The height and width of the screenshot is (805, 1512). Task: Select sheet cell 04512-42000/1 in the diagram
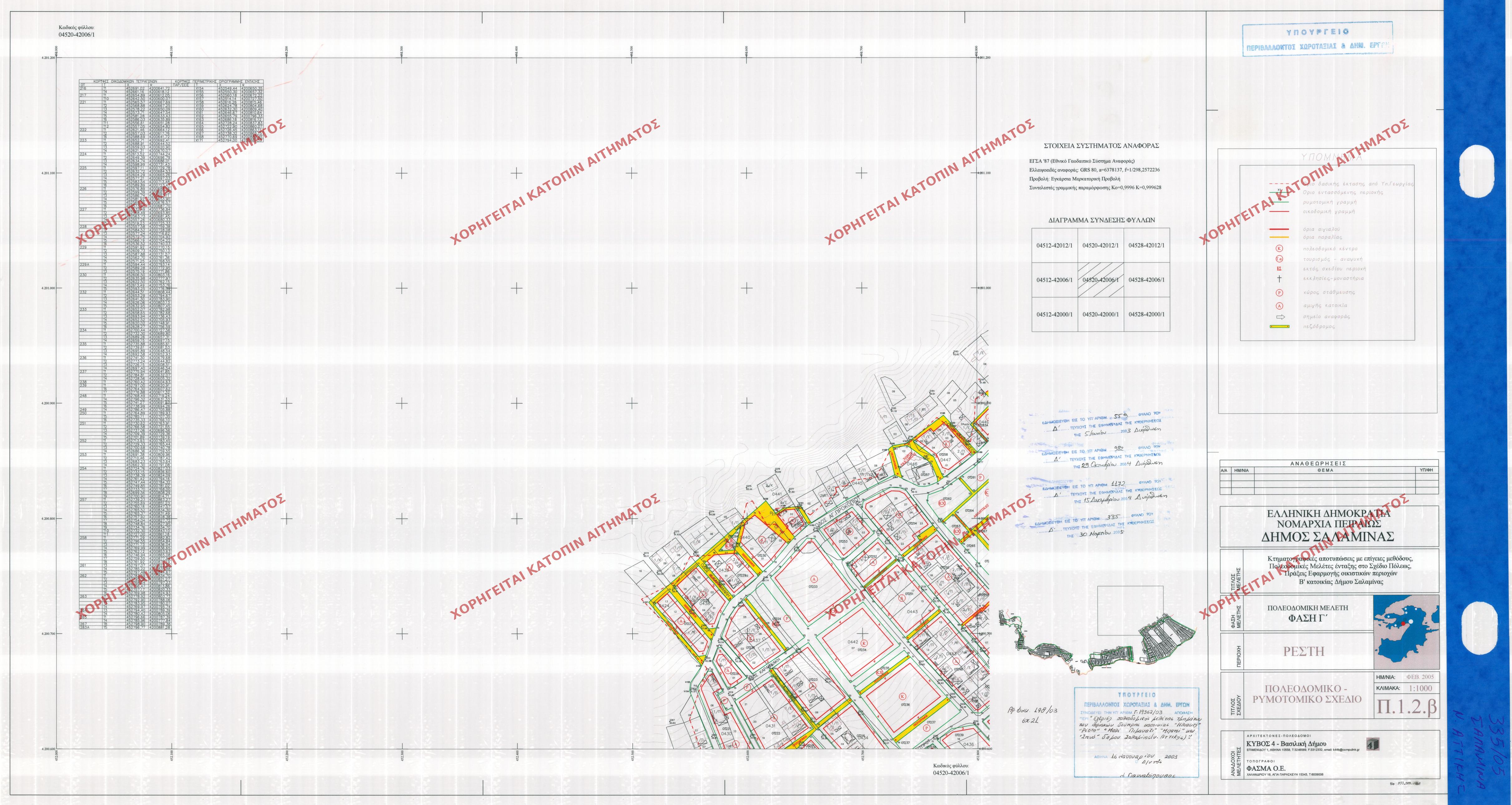point(1054,314)
